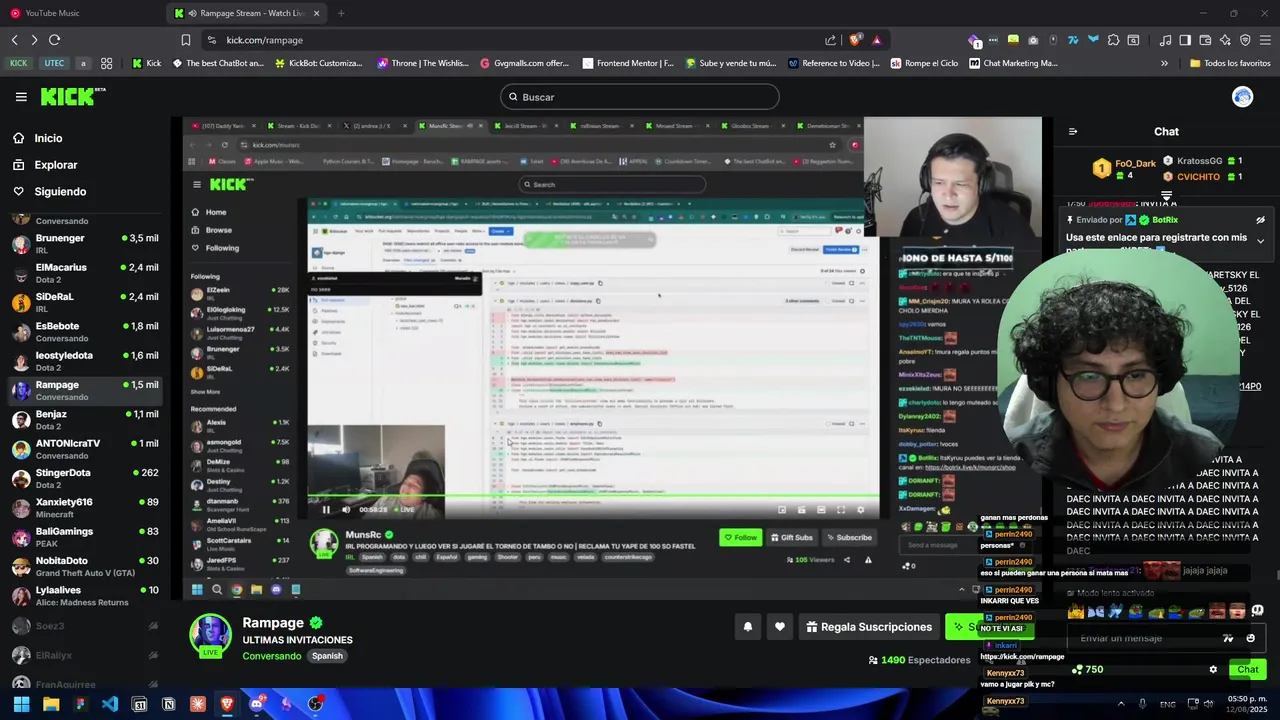Click the 750 channel points balance

(1088, 670)
